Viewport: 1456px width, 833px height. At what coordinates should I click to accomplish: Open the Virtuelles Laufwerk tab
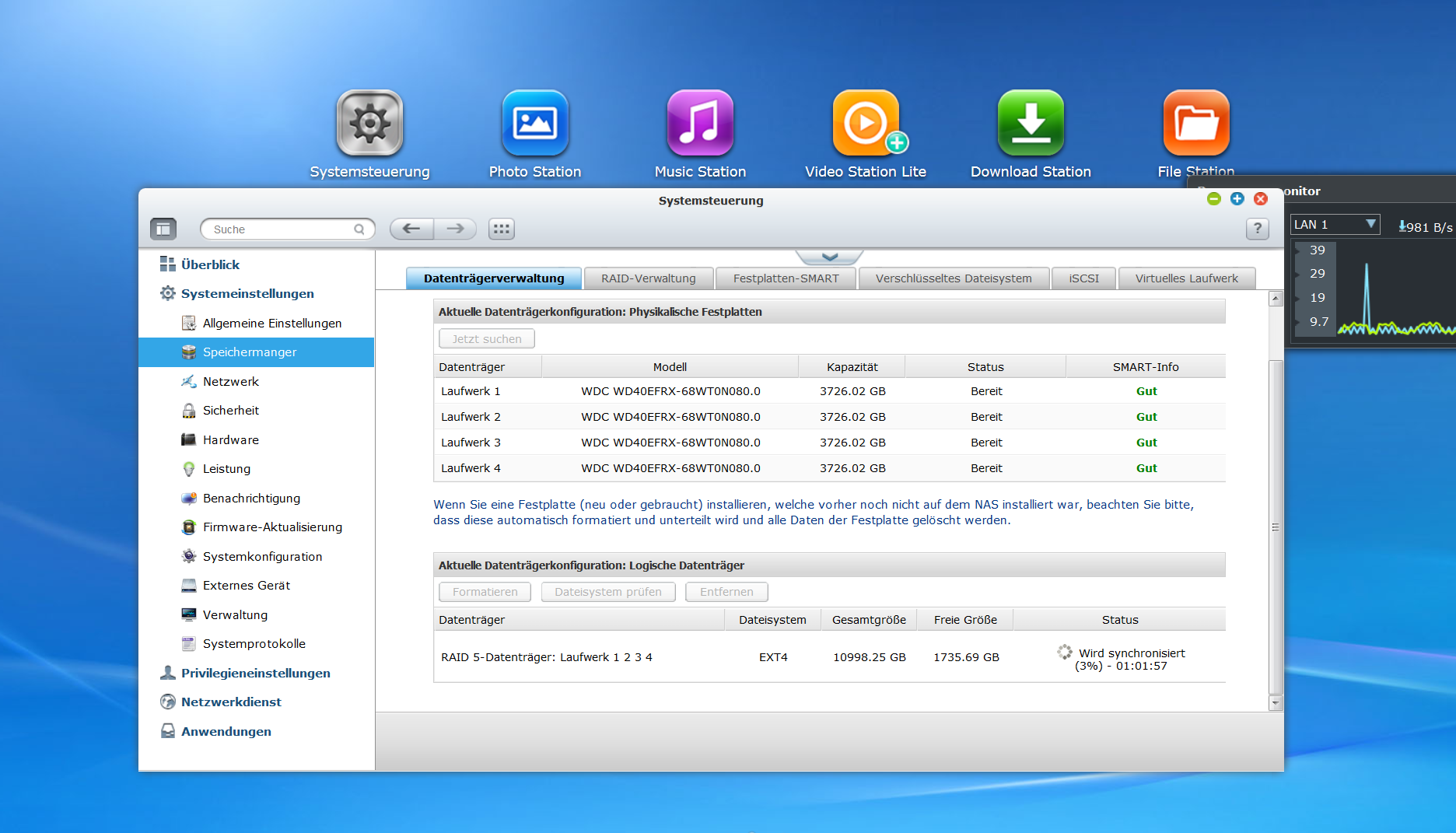coord(1186,278)
